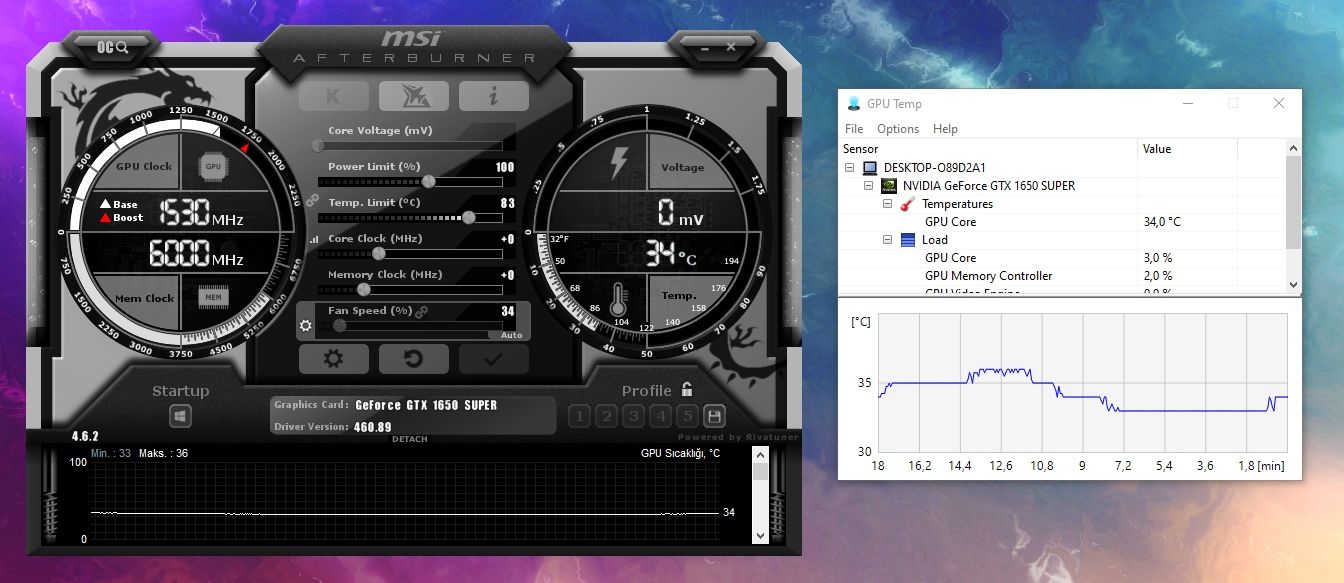Click the curve editor bars icon beside Core Clock
Image resolution: width=1344 pixels, height=583 pixels.
(x=312, y=240)
